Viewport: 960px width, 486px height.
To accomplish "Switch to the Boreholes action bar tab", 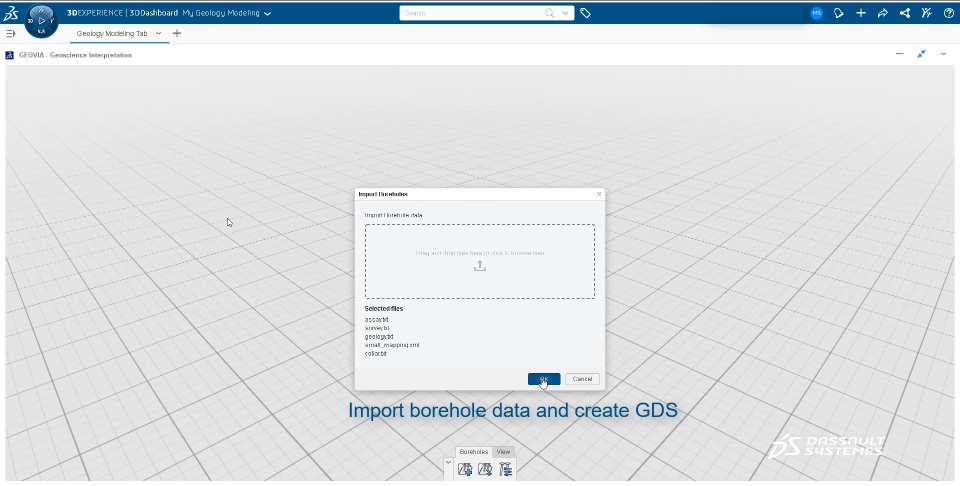I will tap(474, 452).
